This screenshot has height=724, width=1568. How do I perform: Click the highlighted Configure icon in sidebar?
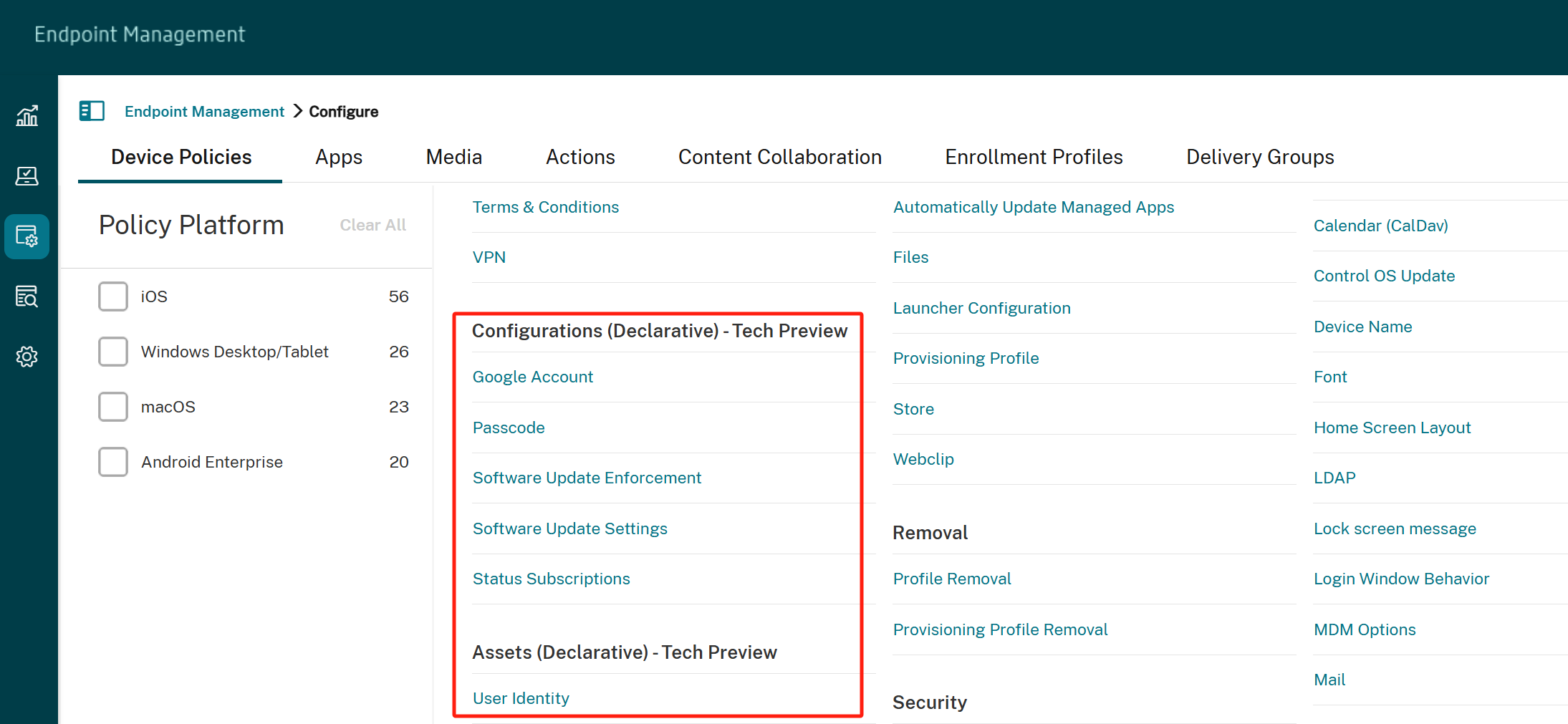[27, 236]
